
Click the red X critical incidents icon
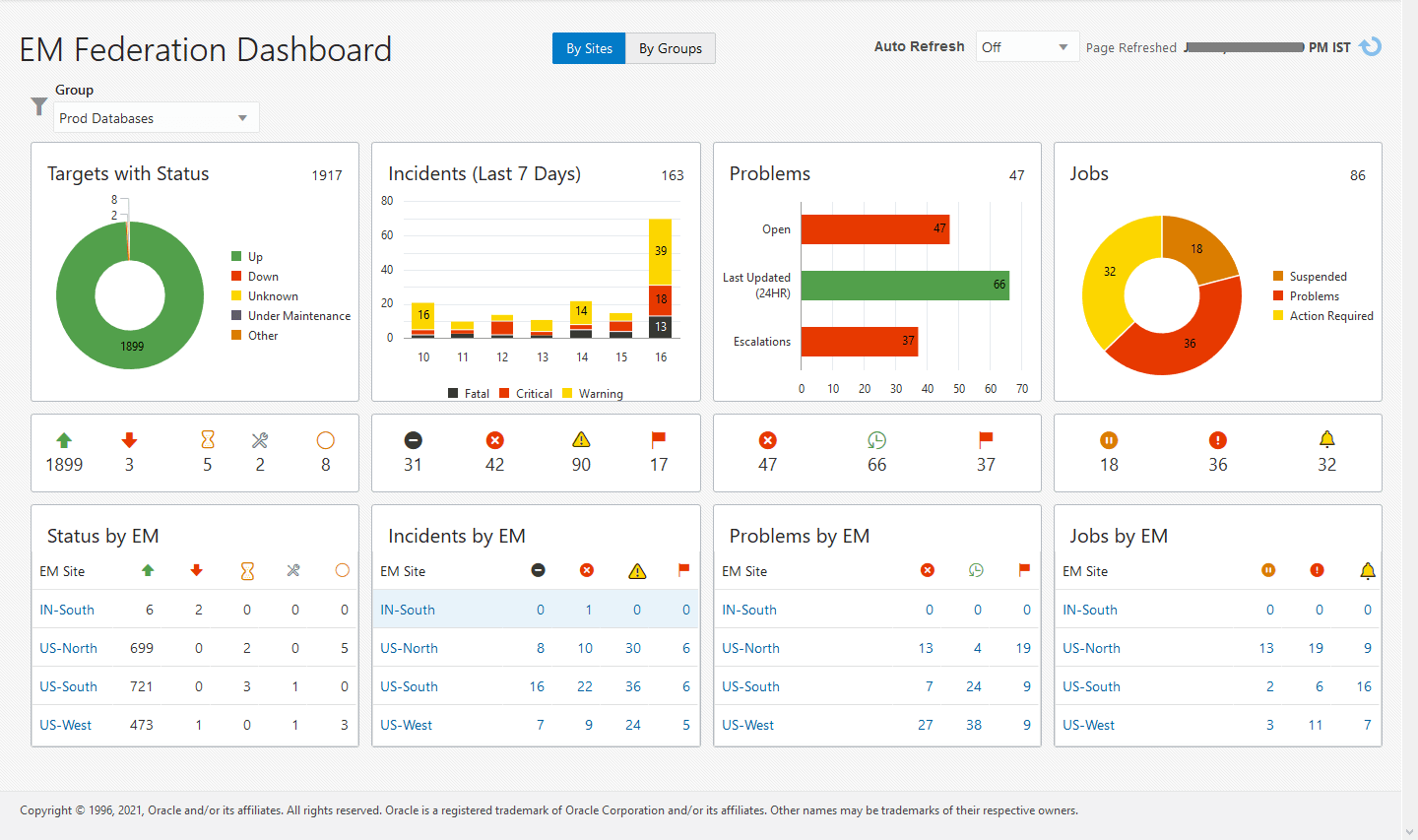point(494,440)
